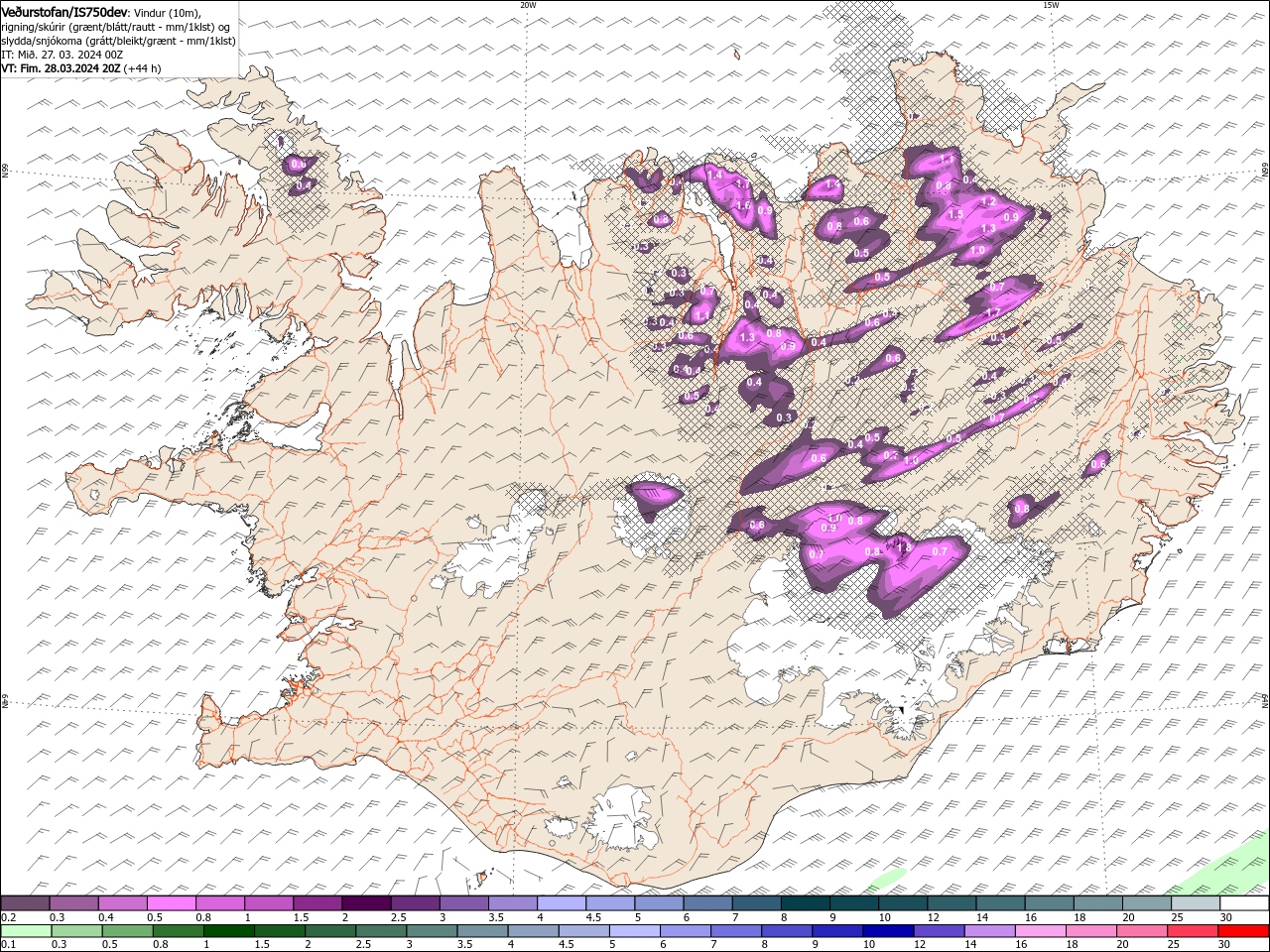Image resolution: width=1270 pixels, height=952 pixels.
Task: Click the 0.2 label in upper legend
Action: [8, 917]
